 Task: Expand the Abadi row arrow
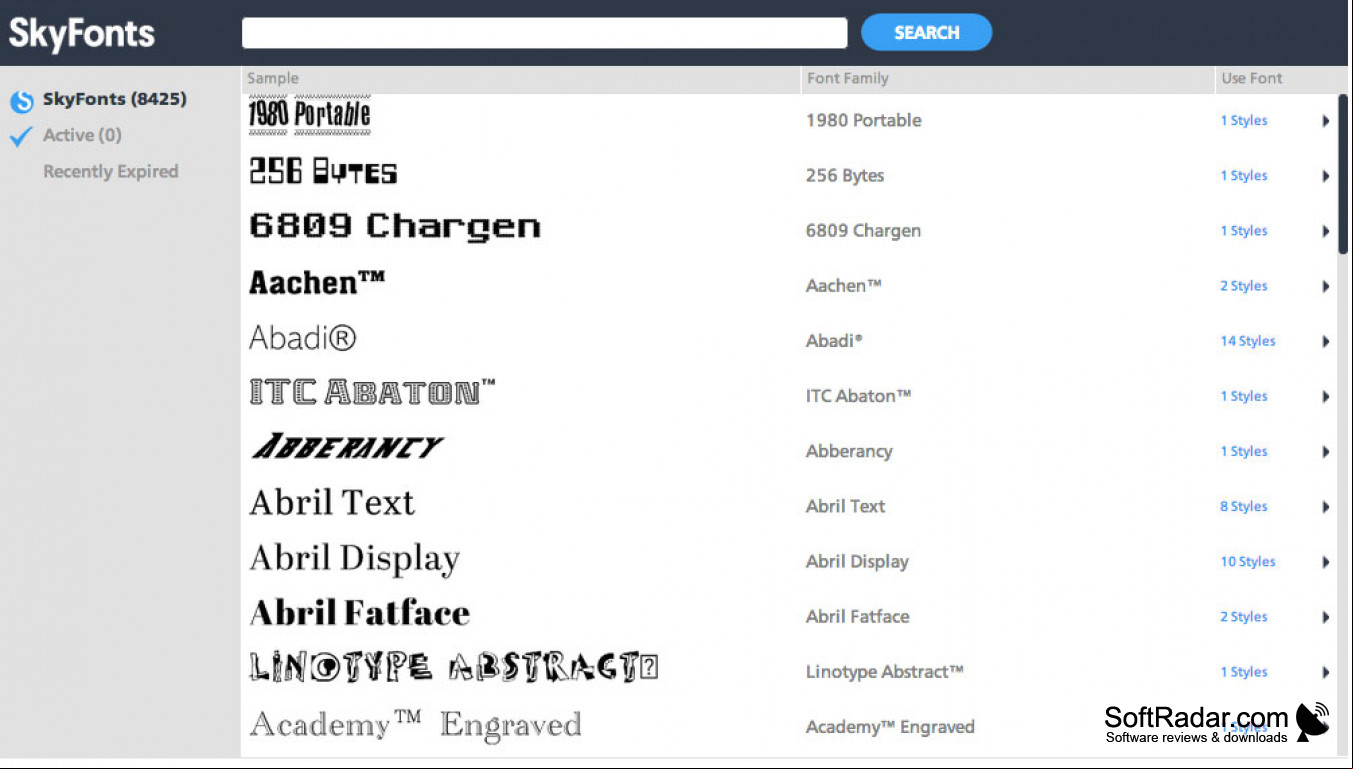tap(1325, 341)
